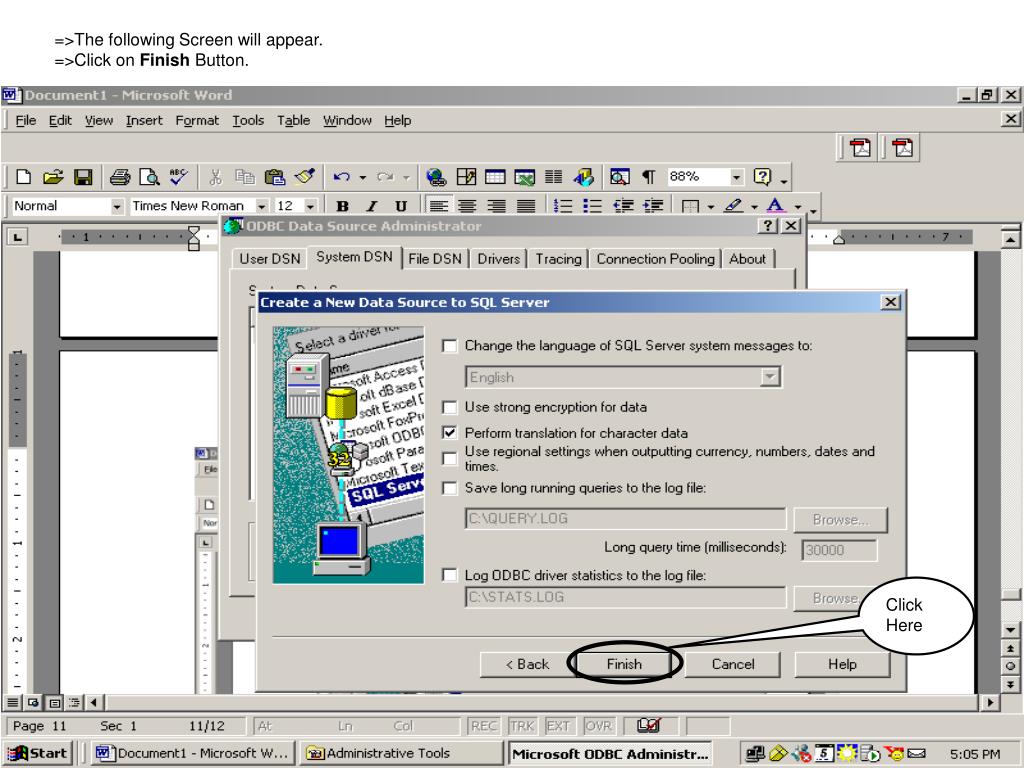
Task: Apply Italic formatting
Action: click(x=372, y=206)
